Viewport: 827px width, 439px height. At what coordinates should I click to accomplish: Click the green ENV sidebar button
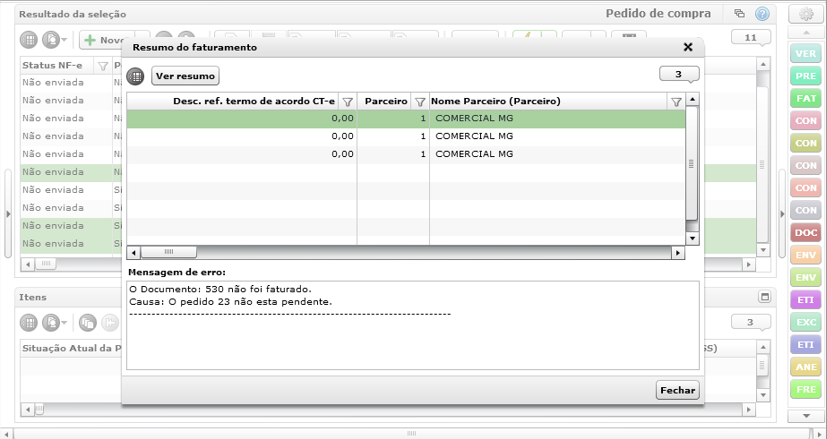click(806, 278)
